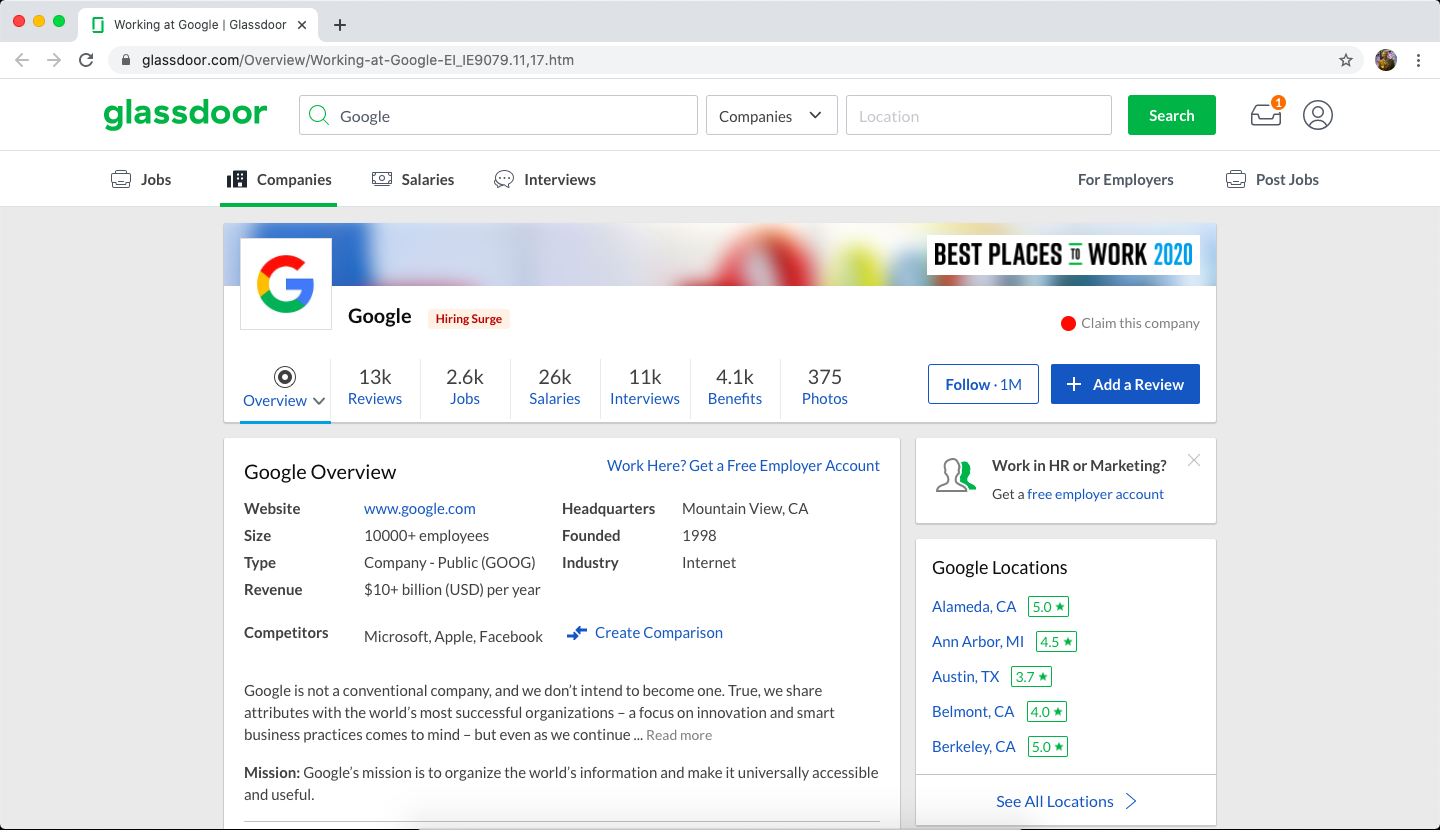Click For Employers in the navigation
The image size is (1440, 830).
(1126, 180)
